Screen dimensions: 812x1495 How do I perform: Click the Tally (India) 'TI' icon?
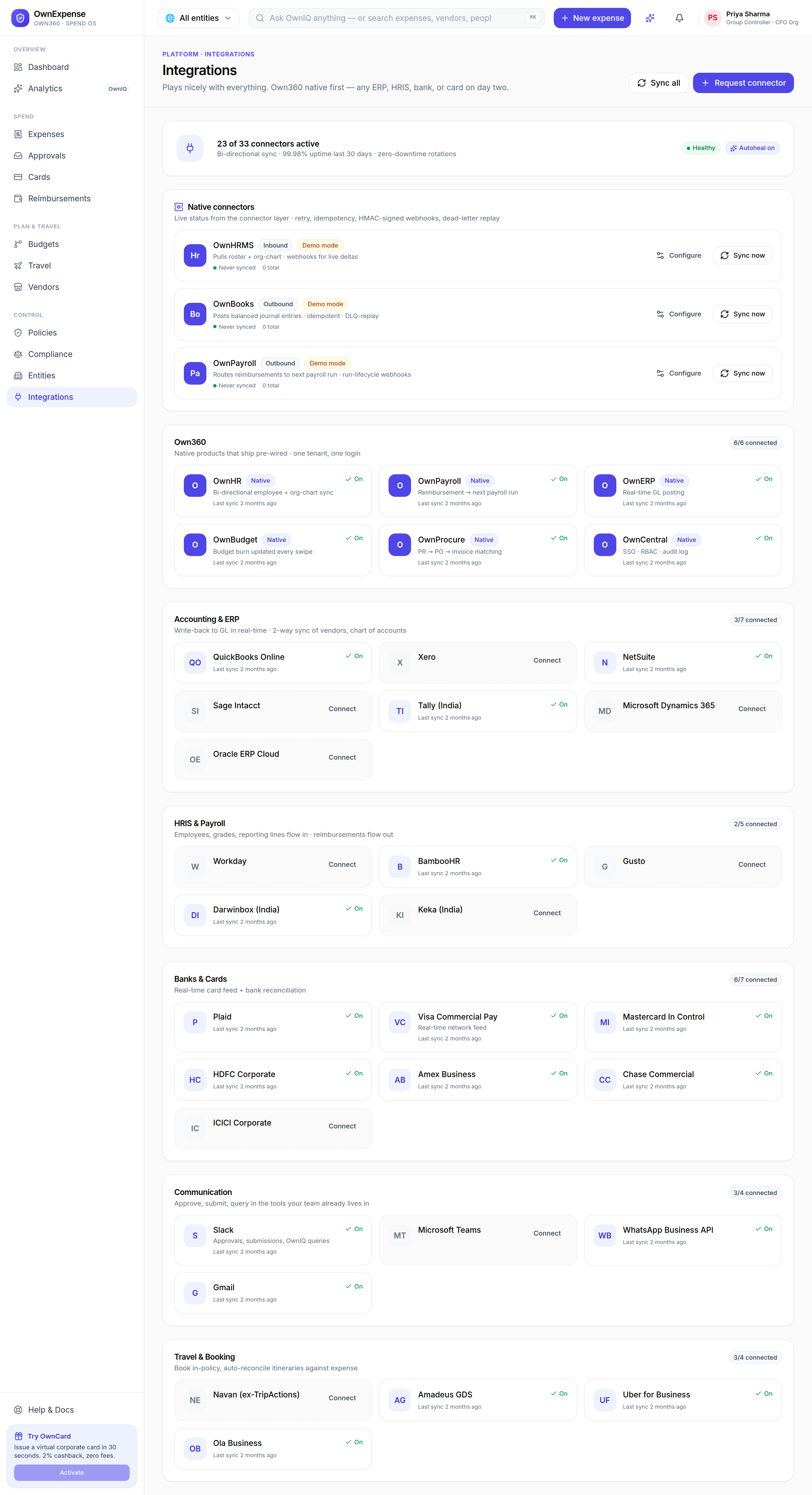pos(400,711)
